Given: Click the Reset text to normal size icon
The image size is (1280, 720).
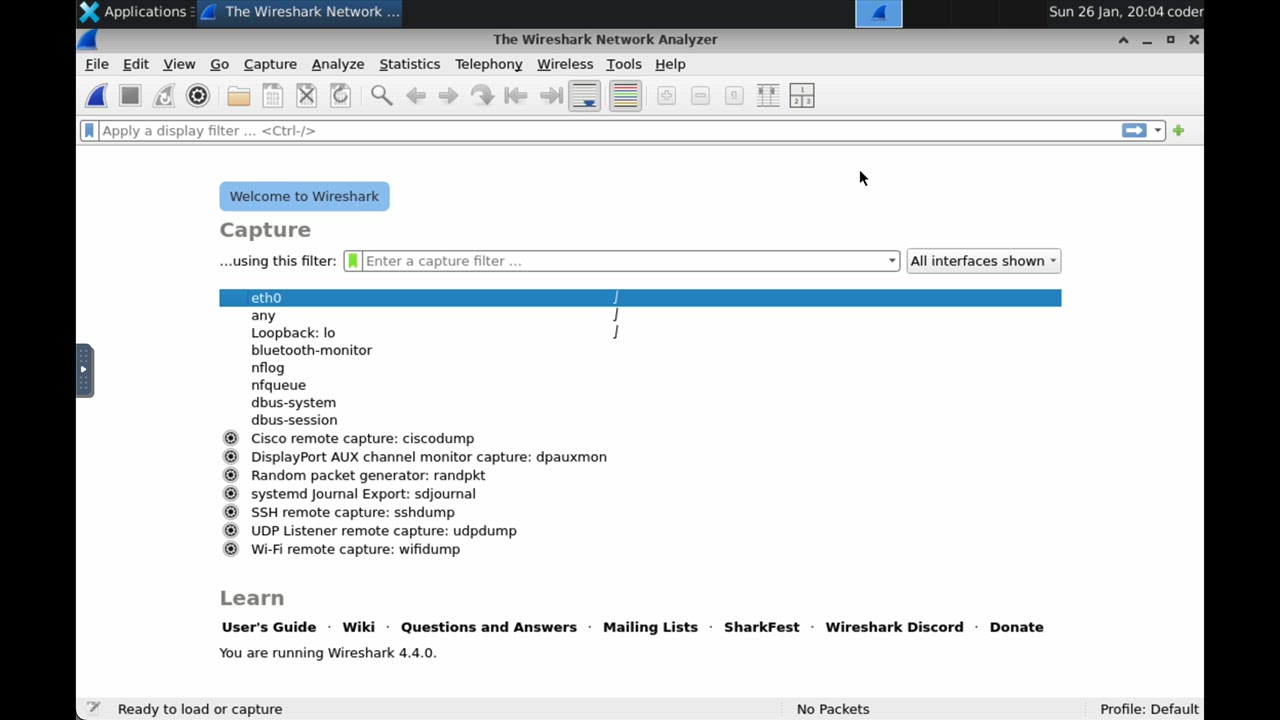Looking at the screenshot, I should (x=734, y=96).
